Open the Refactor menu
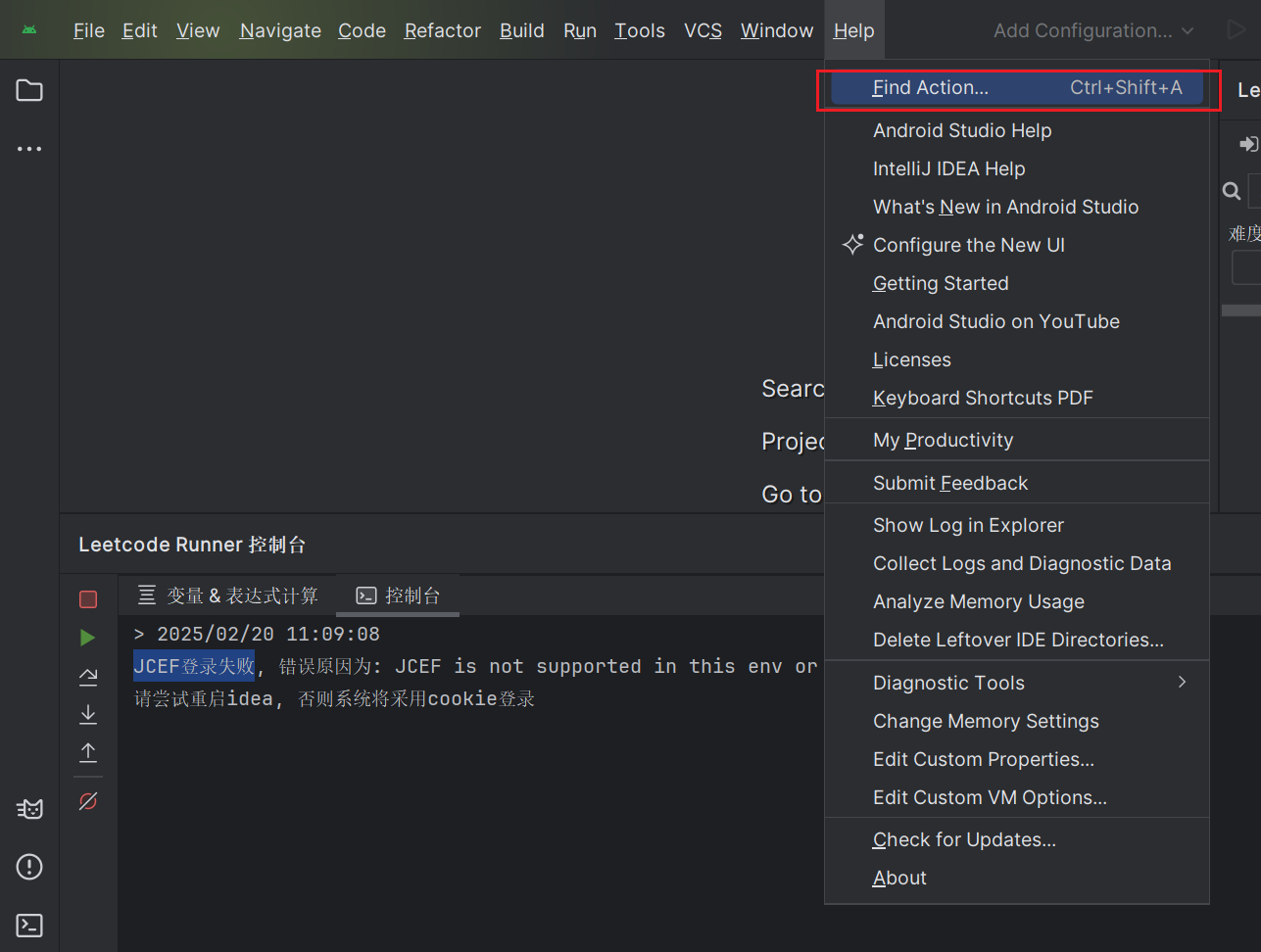Screen dimensions: 1261x952 point(443,30)
